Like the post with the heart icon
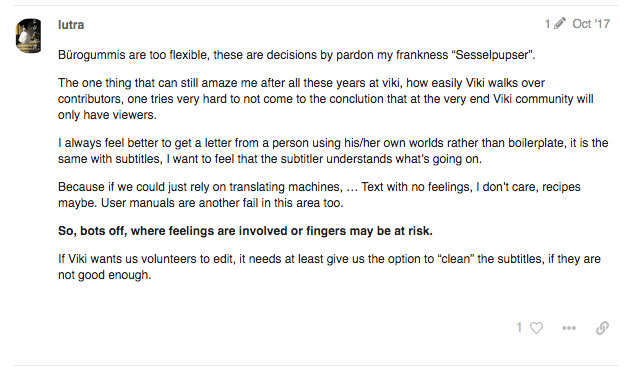Screen dimensions: 644x372 click(536, 328)
